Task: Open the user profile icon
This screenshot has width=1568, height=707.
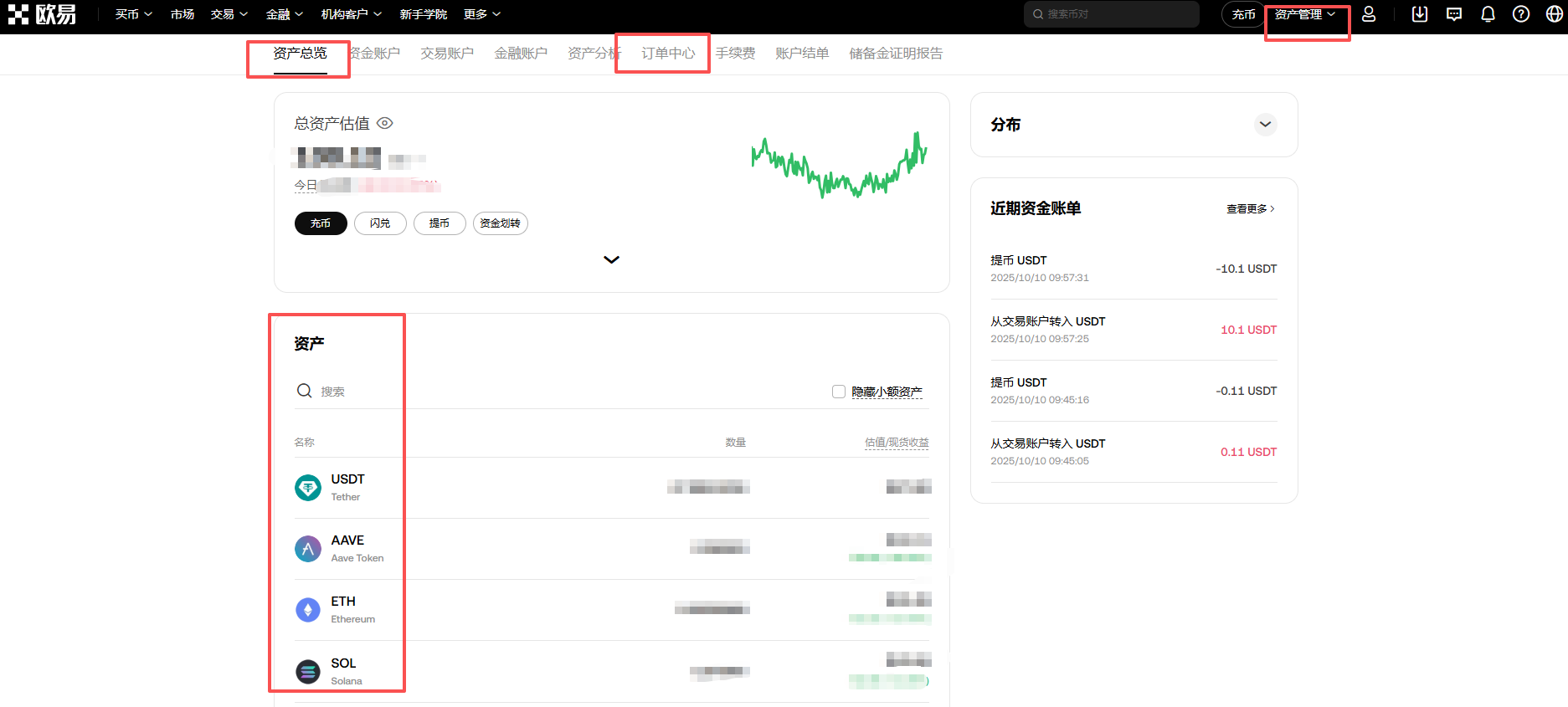Action: (x=1369, y=14)
